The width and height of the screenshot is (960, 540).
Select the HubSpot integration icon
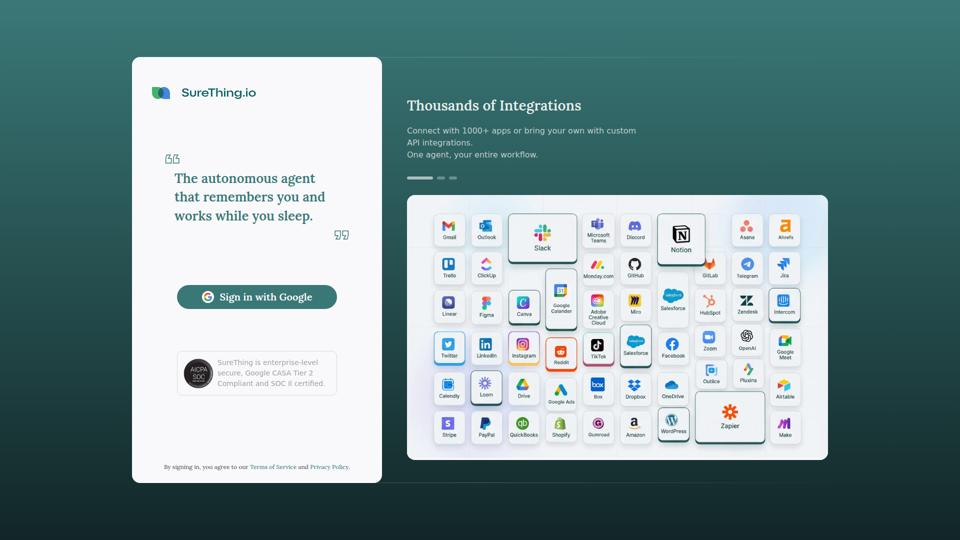tap(710, 305)
